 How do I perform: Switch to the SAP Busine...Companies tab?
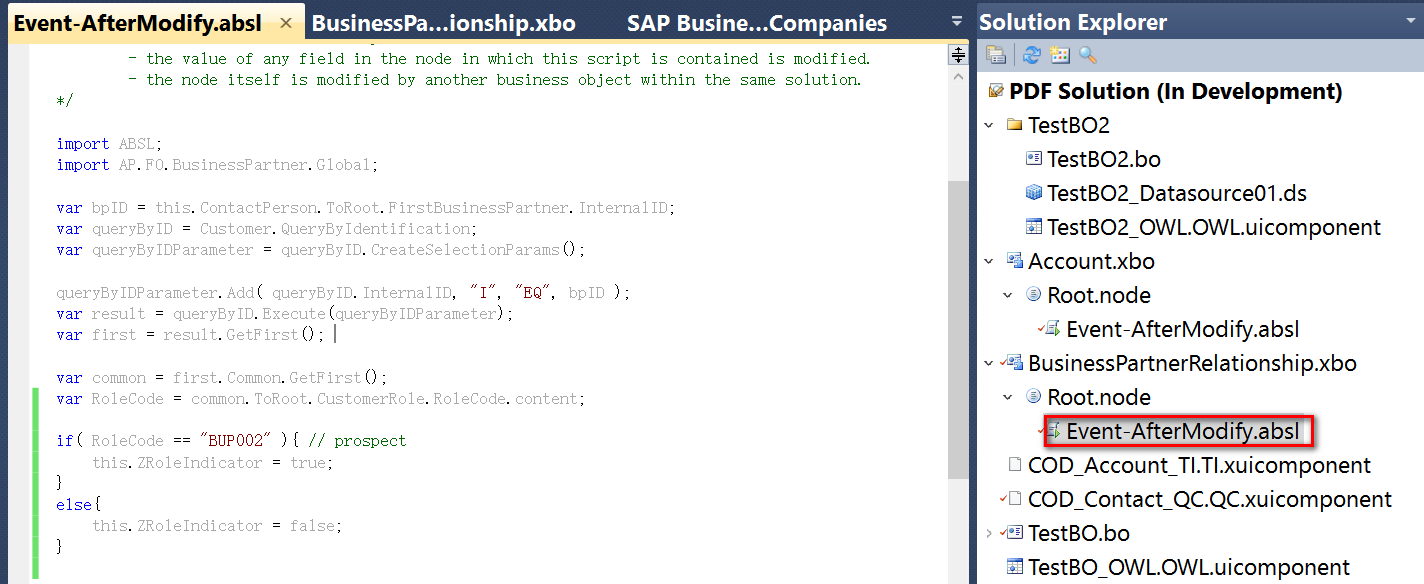tap(757, 23)
